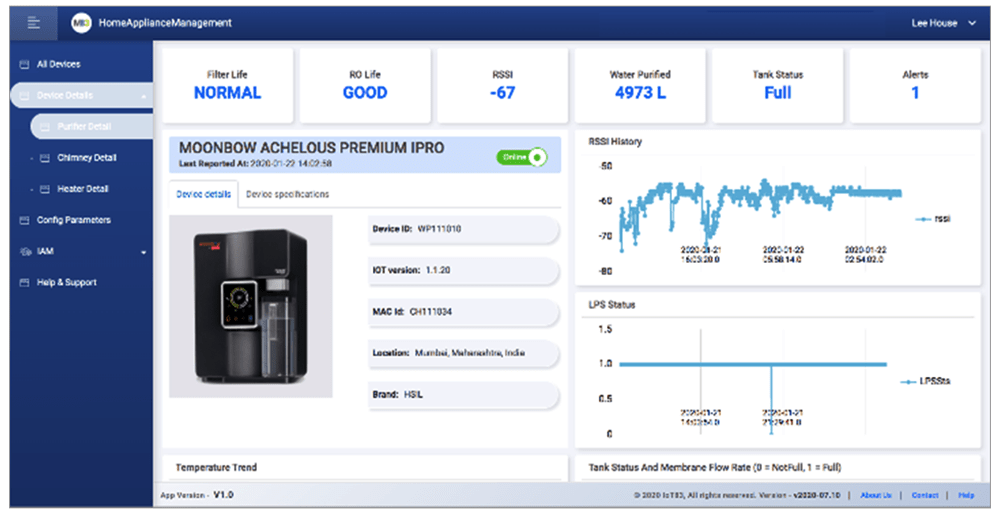The width and height of the screenshot is (1000, 520).
Task: Click the Purifier Detail icon
Action: (x=45, y=127)
